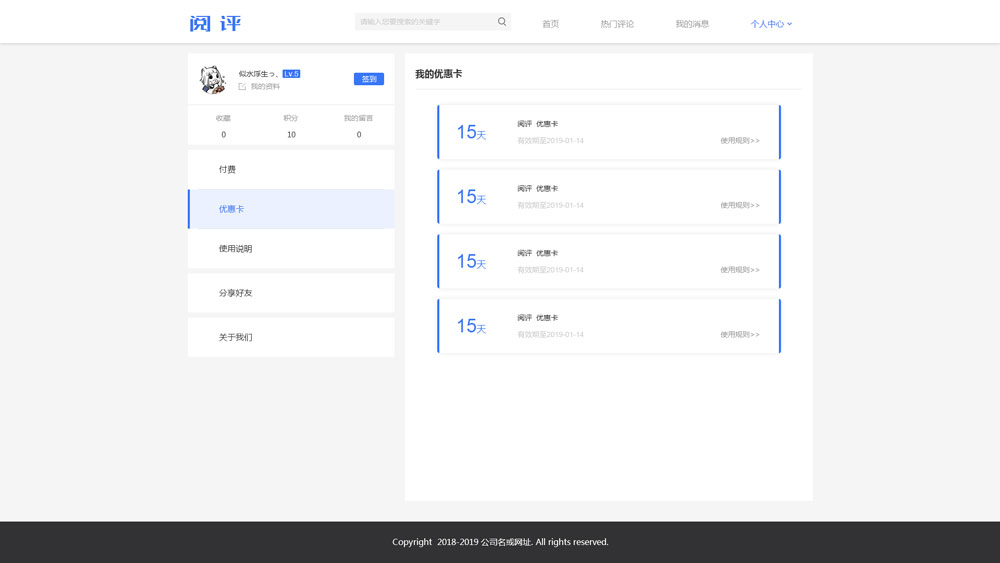This screenshot has width=1000, height=563.
Task: Click the user avatar image
Action: (x=212, y=80)
